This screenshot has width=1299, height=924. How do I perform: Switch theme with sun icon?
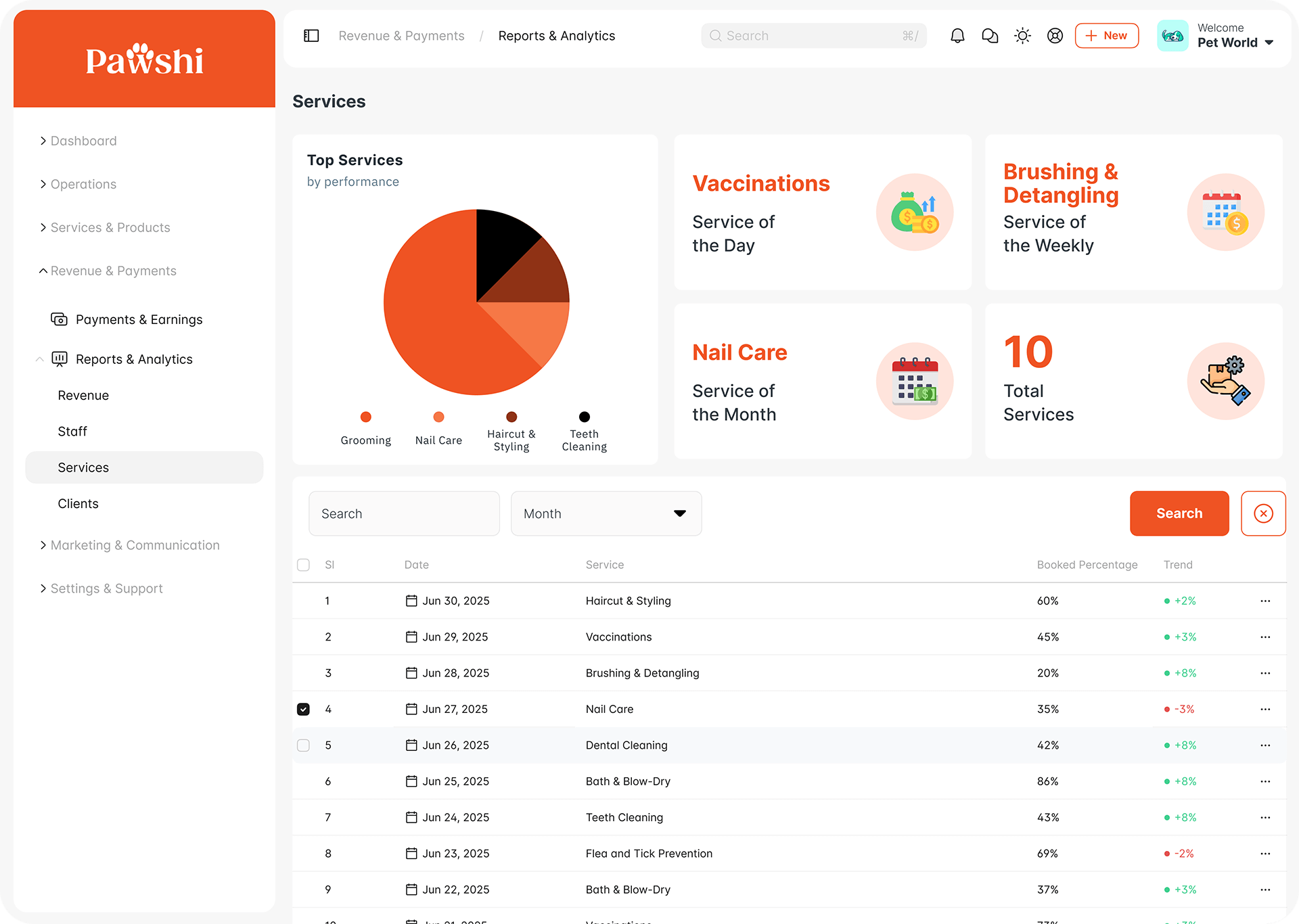(1022, 36)
